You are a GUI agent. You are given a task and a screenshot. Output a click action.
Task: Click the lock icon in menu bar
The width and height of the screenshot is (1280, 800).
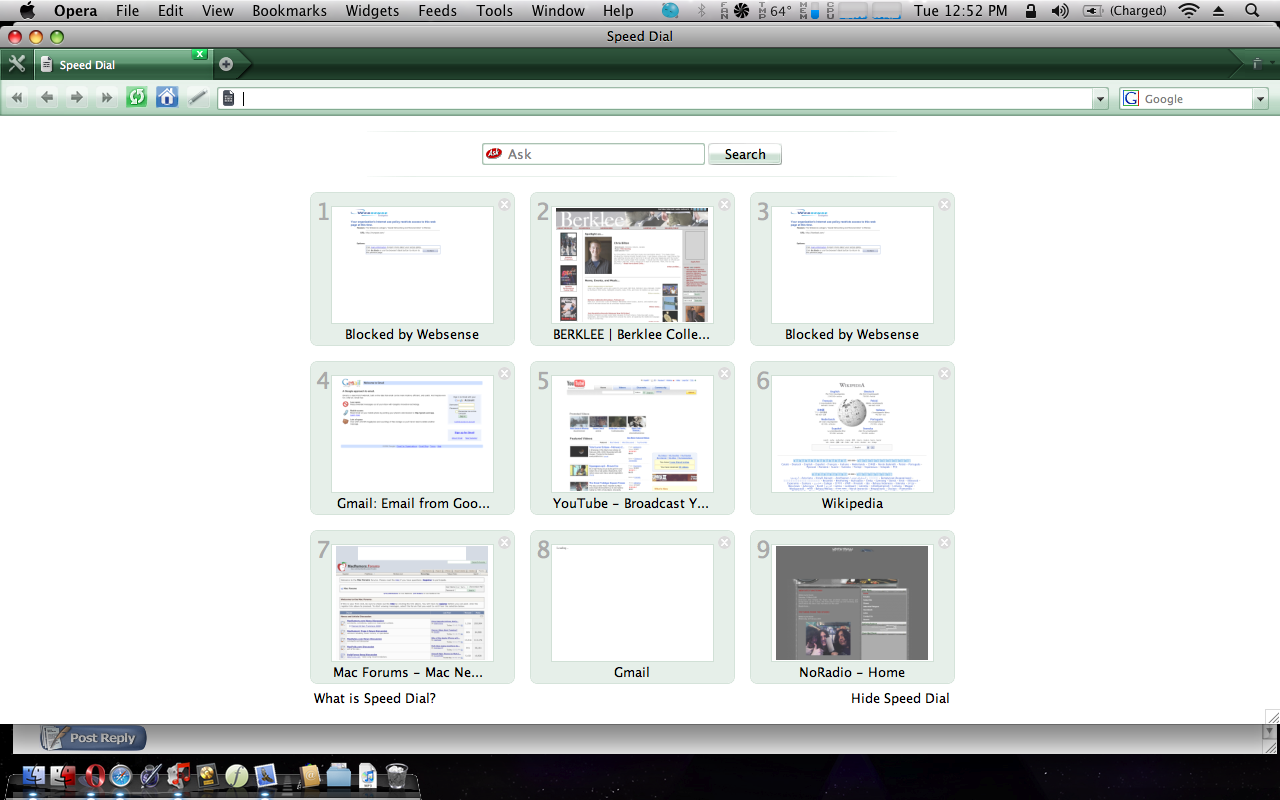[x=1031, y=11]
